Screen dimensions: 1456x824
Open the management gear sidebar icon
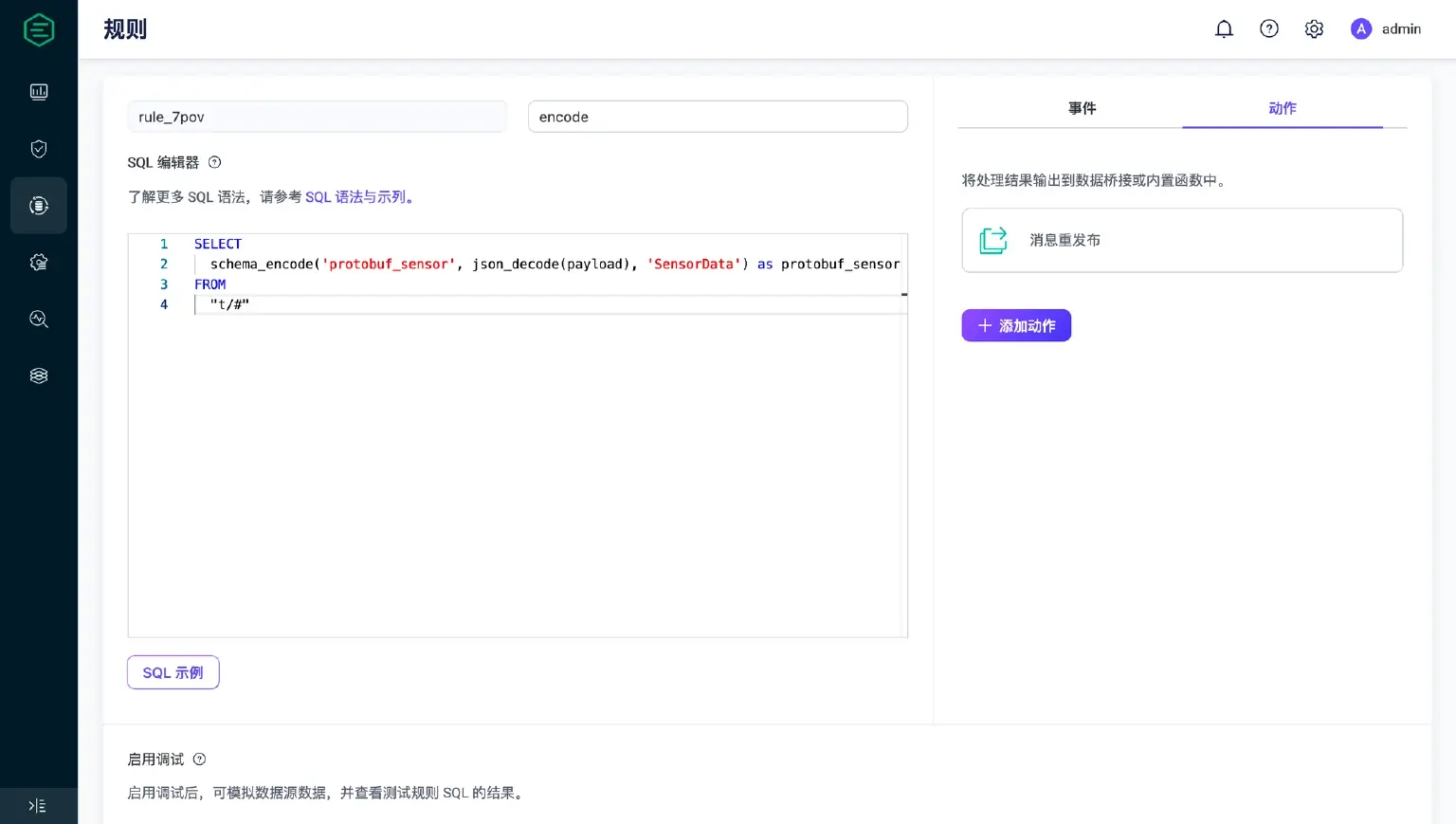(x=39, y=263)
